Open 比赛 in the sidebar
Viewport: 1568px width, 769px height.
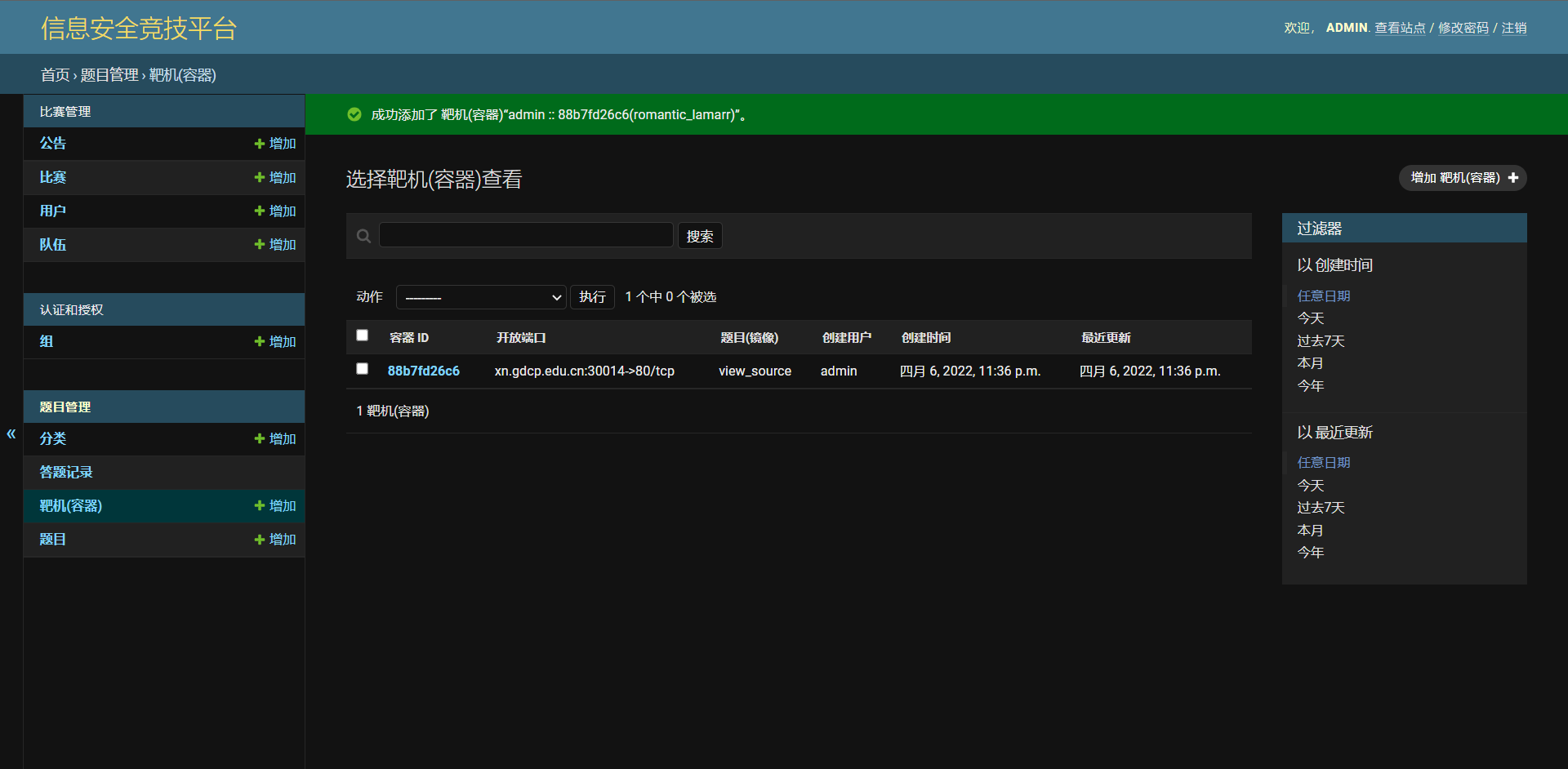[53, 178]
